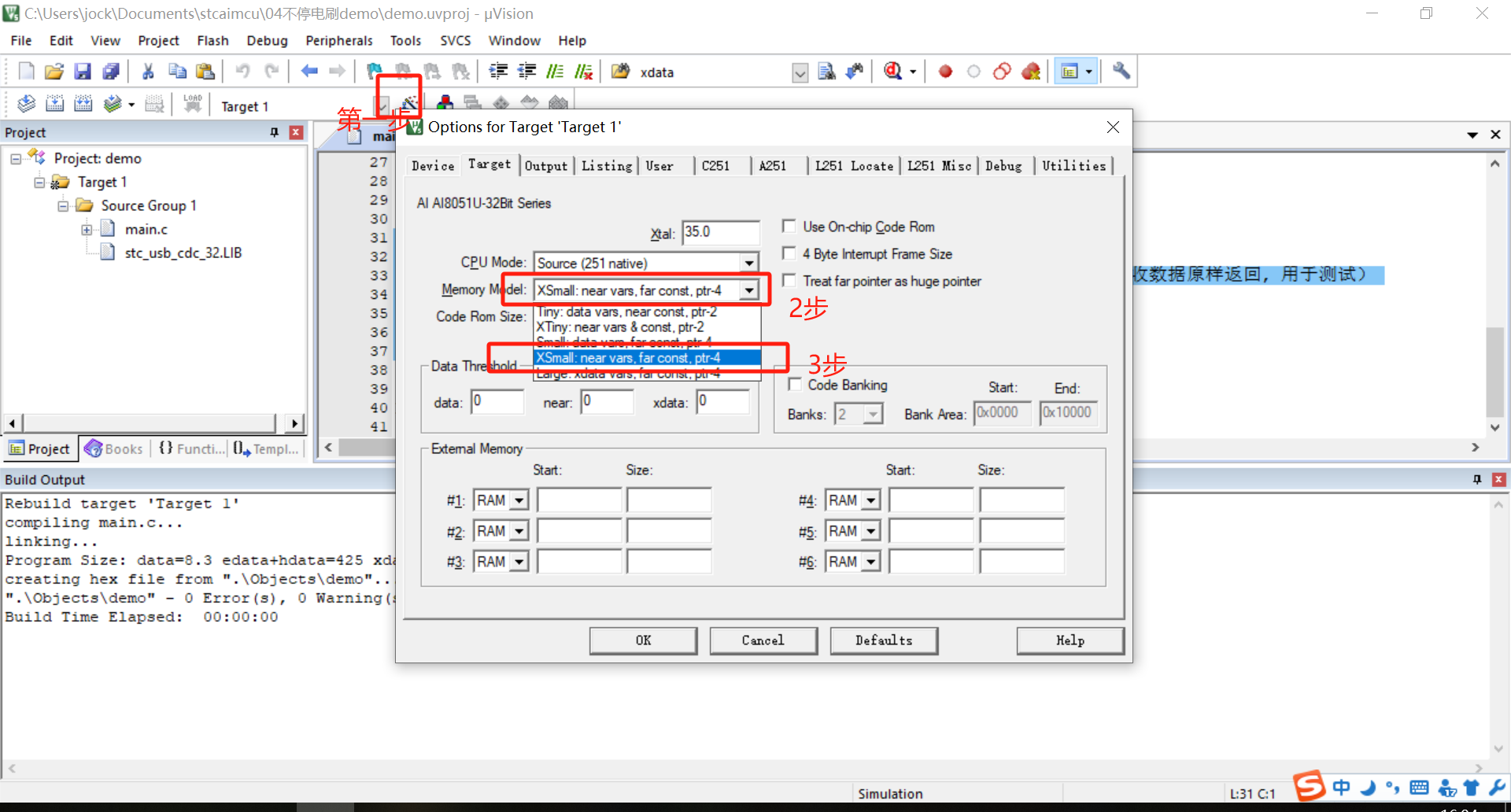The image size is (1511, 812).
Task: Indent the selected lines
Action: 498,72
